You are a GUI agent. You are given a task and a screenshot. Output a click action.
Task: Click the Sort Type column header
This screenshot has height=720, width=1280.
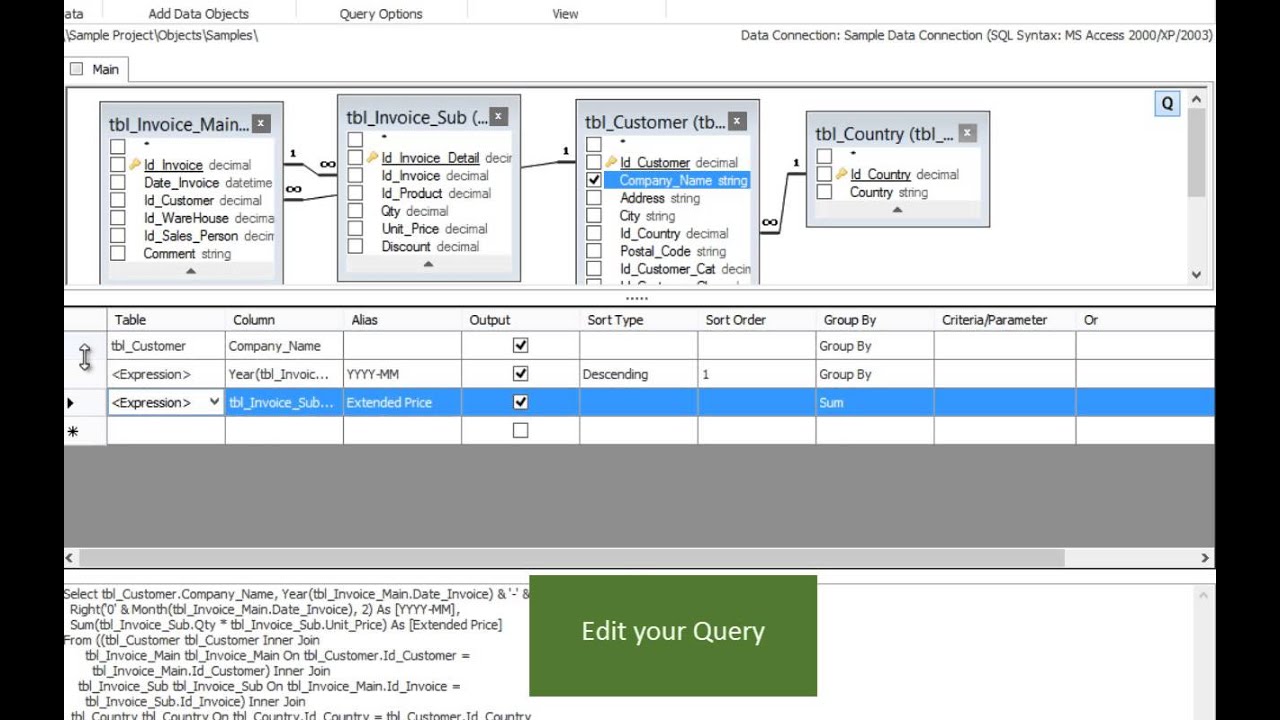tap(639, 320)
